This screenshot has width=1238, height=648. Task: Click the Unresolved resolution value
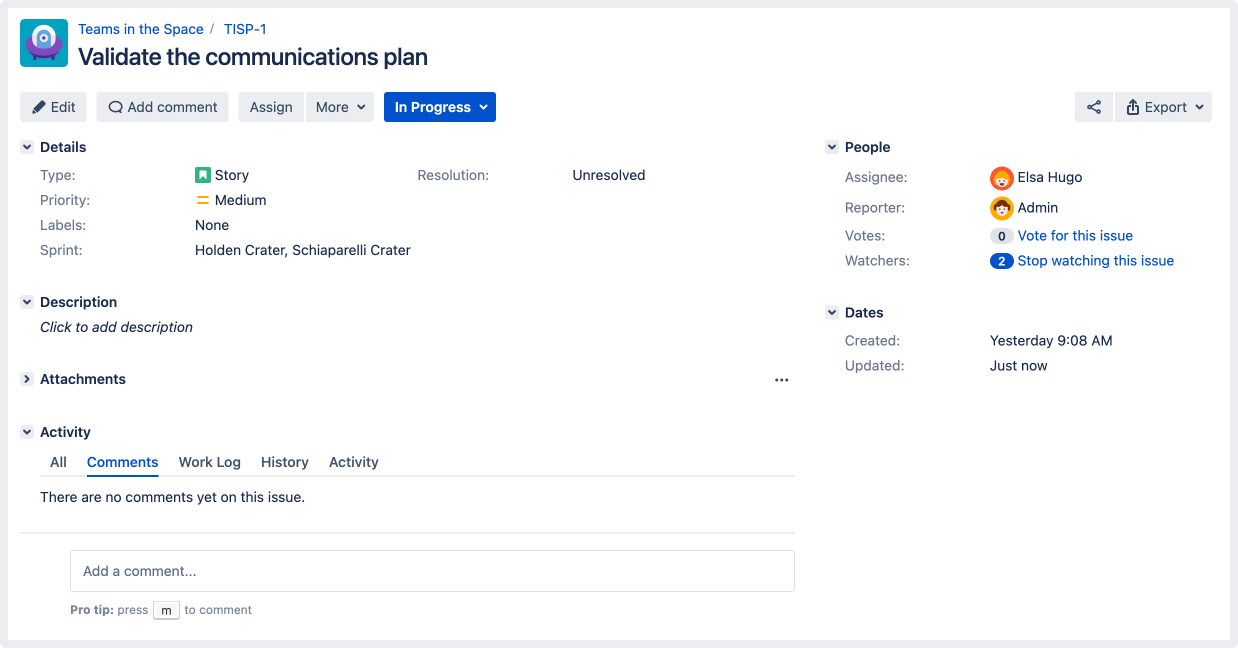(x=609, y=175)
